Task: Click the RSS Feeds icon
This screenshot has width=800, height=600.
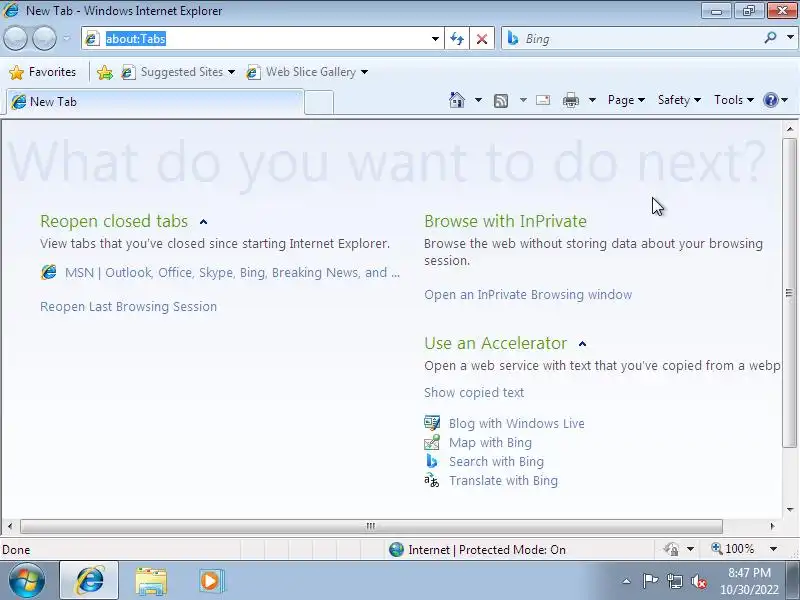Action: point(501,101)
